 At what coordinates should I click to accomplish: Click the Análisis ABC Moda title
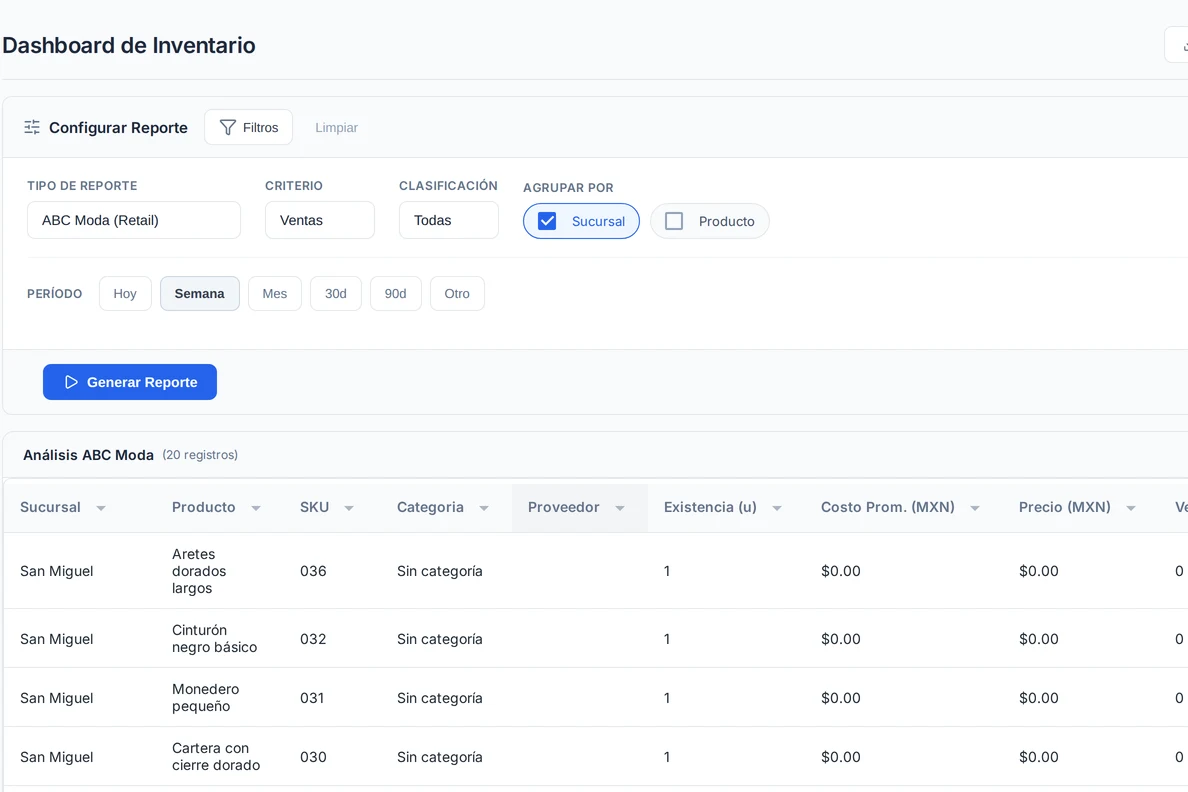pos(88,455)
